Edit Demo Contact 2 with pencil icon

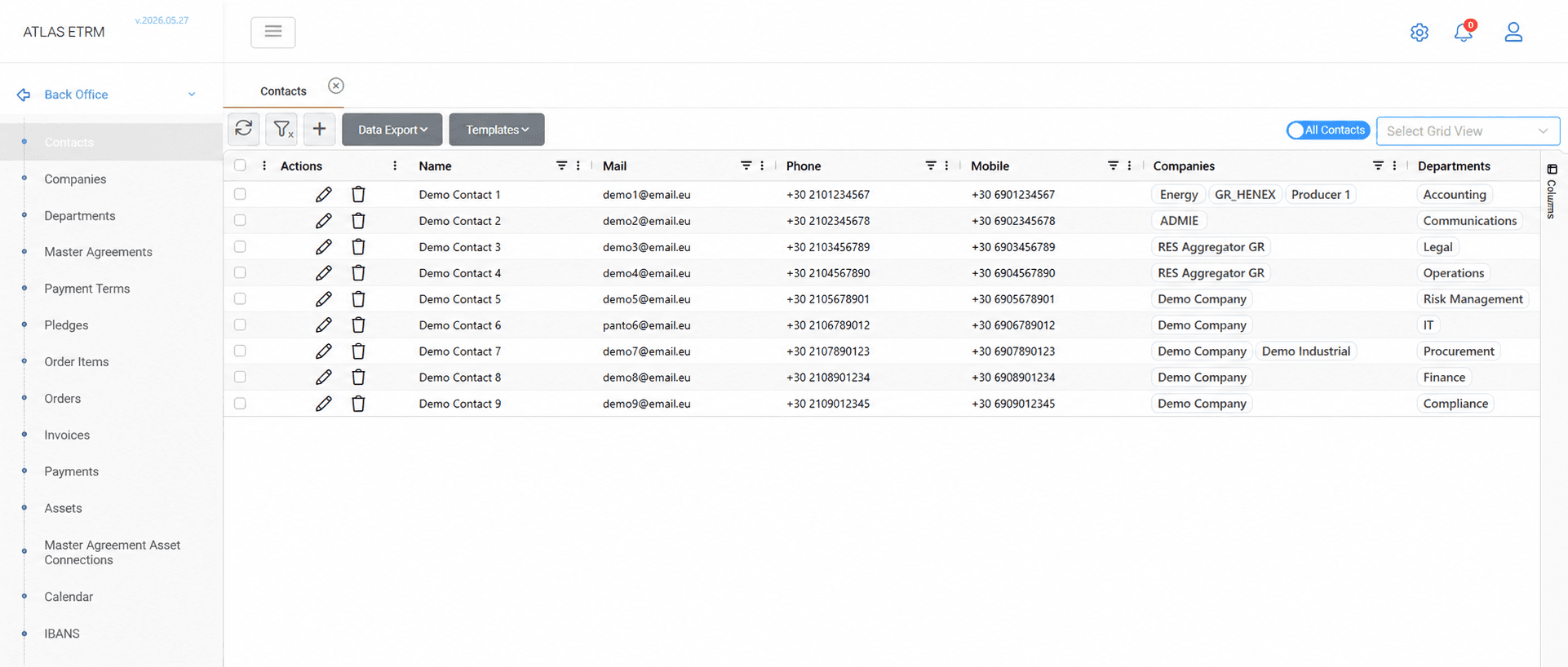(324, 220)
